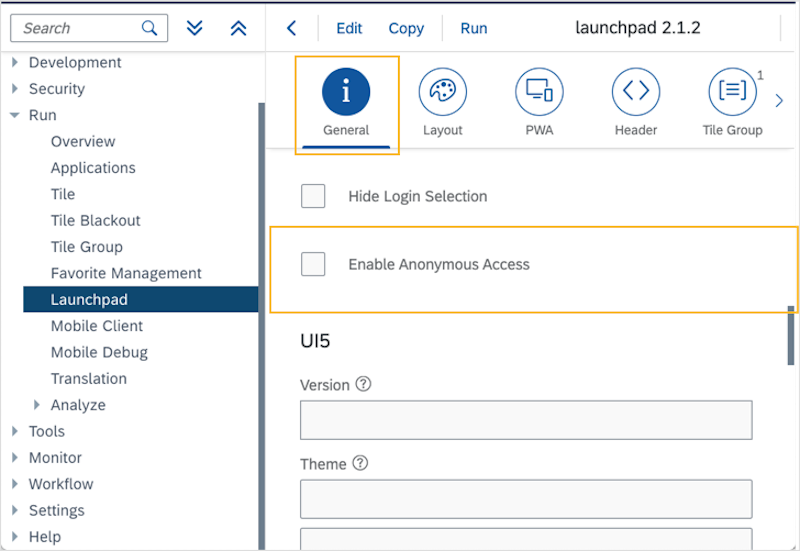800x551 pixels.
Task: Expand the Analyze tree node
Action: (x=37, y=405)
